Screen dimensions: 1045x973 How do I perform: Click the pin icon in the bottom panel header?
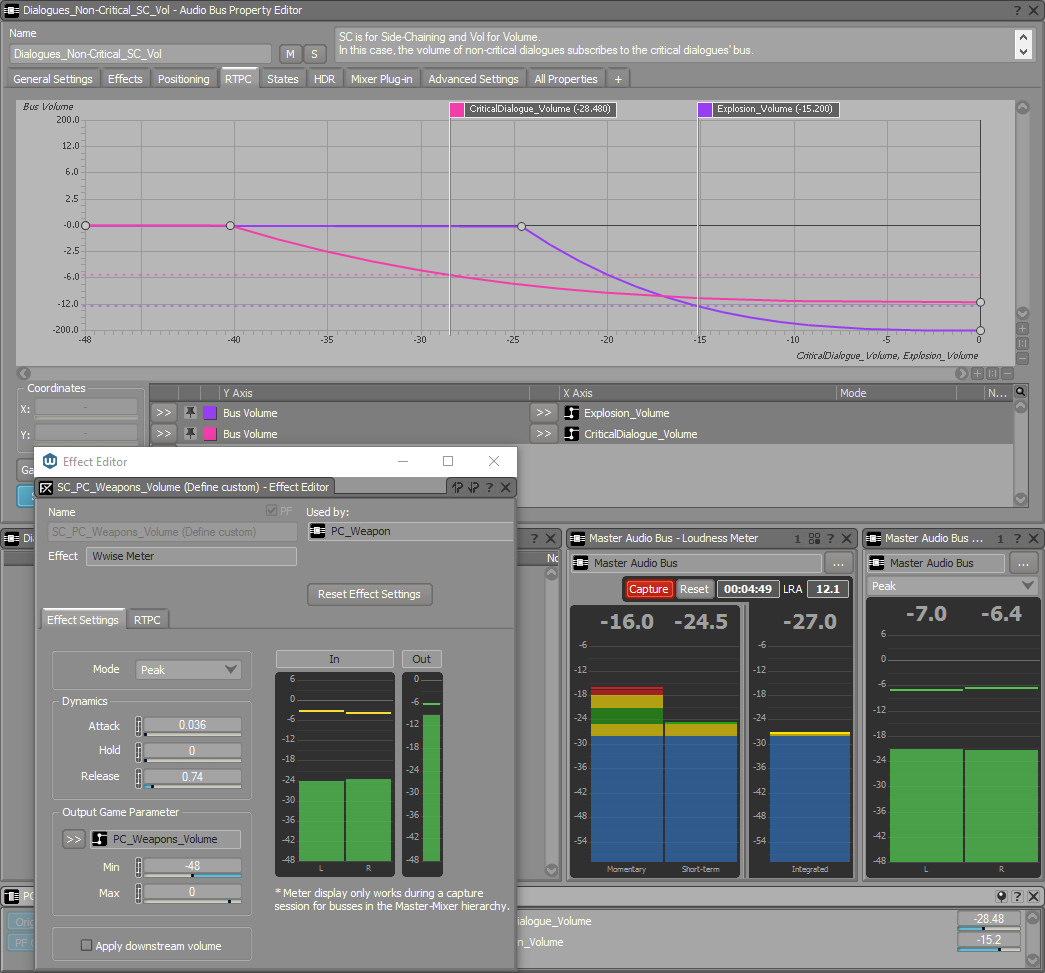[x=1001, y=896]
